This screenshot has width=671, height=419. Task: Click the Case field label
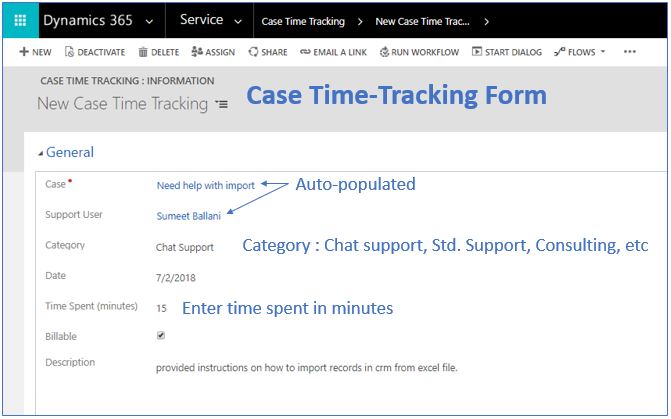[55, 184]
